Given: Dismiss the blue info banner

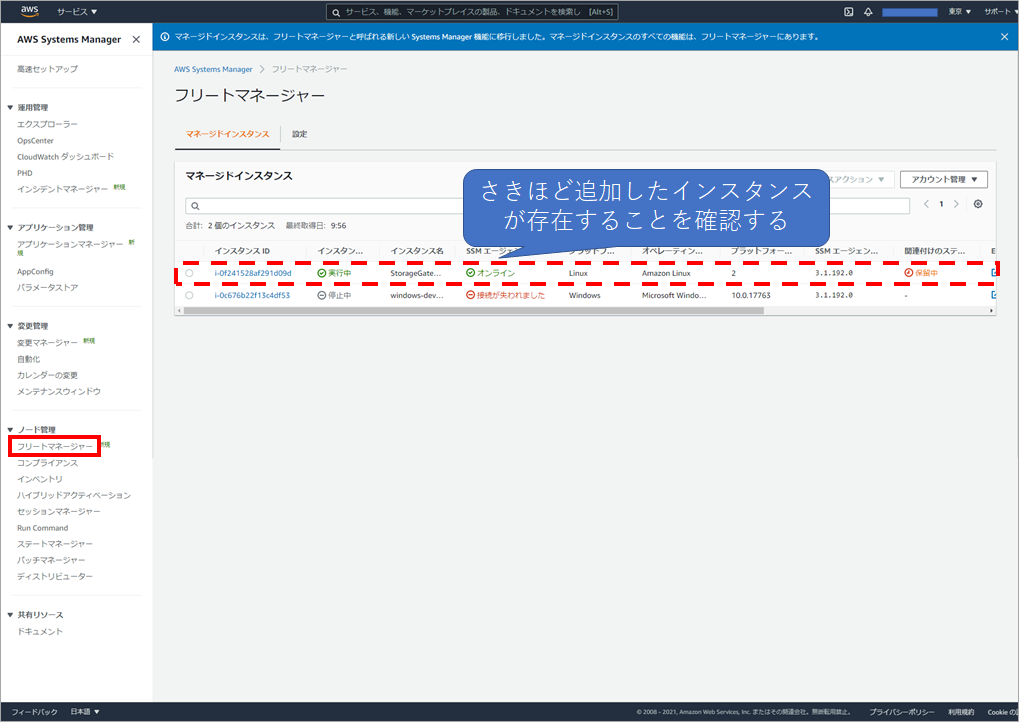Looking at the screenshot, I should (x=1004, y=37).
